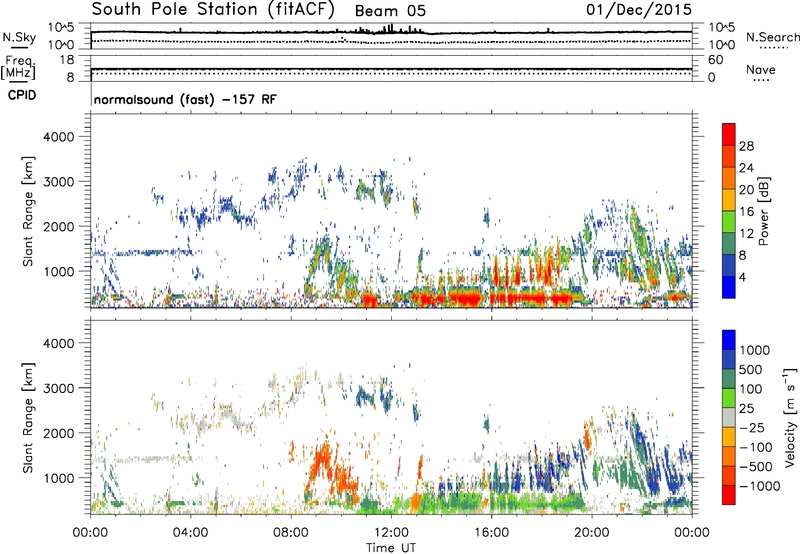Screen dimensions: 800x554
Task: Click the 'Velocity [m s-1]' color bar label
Action: (x=790, y=418)
